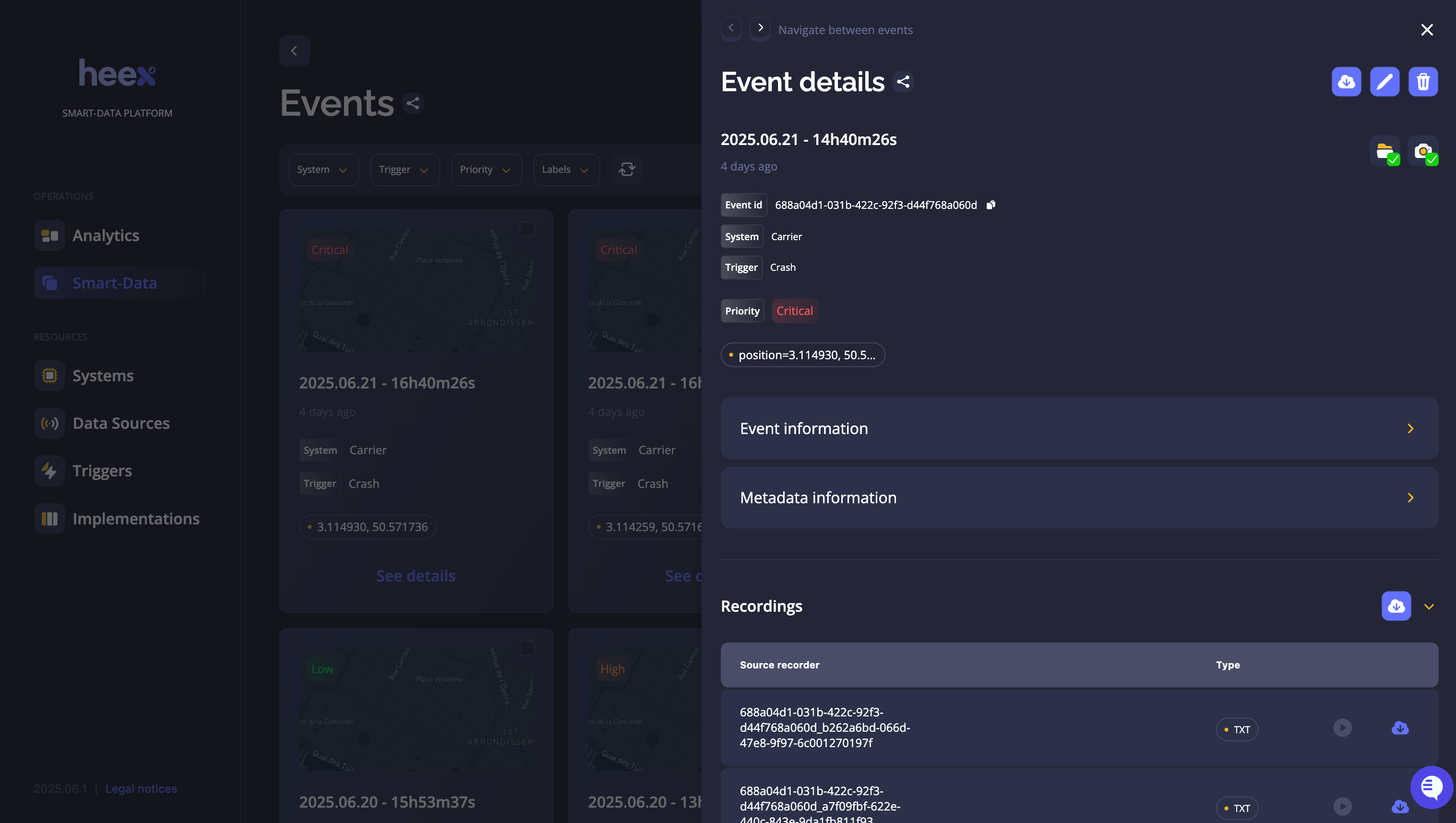
Task: Camera with green check status icon
Action: pos(1423,151)
